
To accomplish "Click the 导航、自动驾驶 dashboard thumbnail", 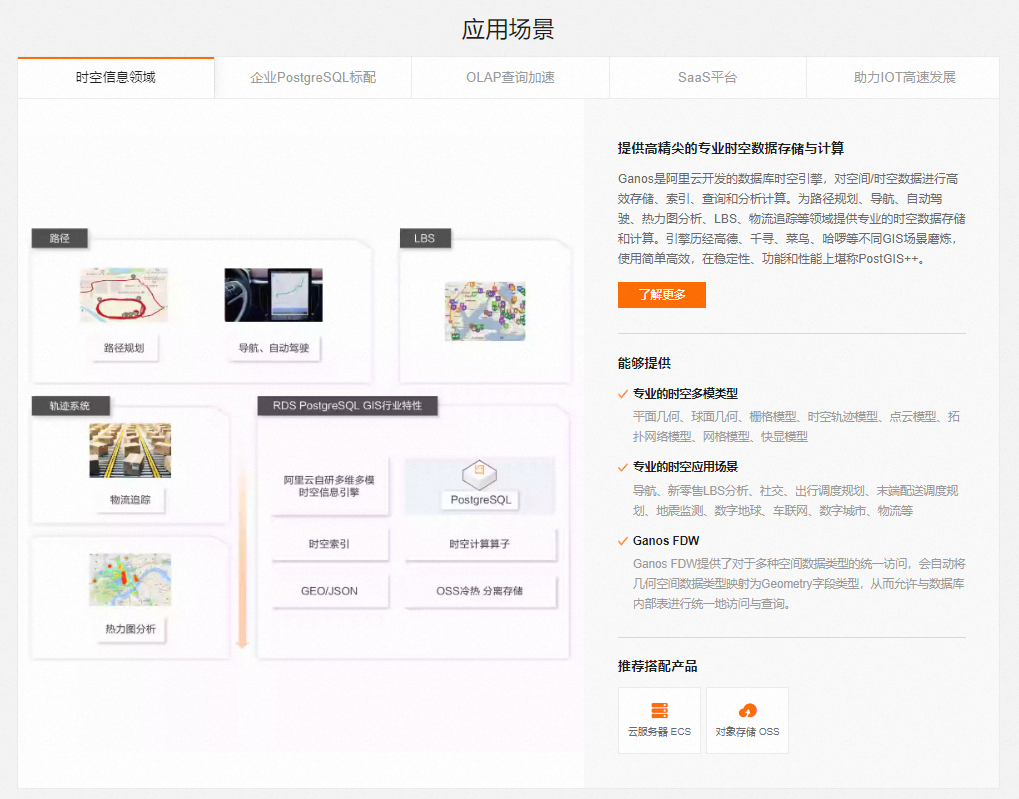I will 274,295.
